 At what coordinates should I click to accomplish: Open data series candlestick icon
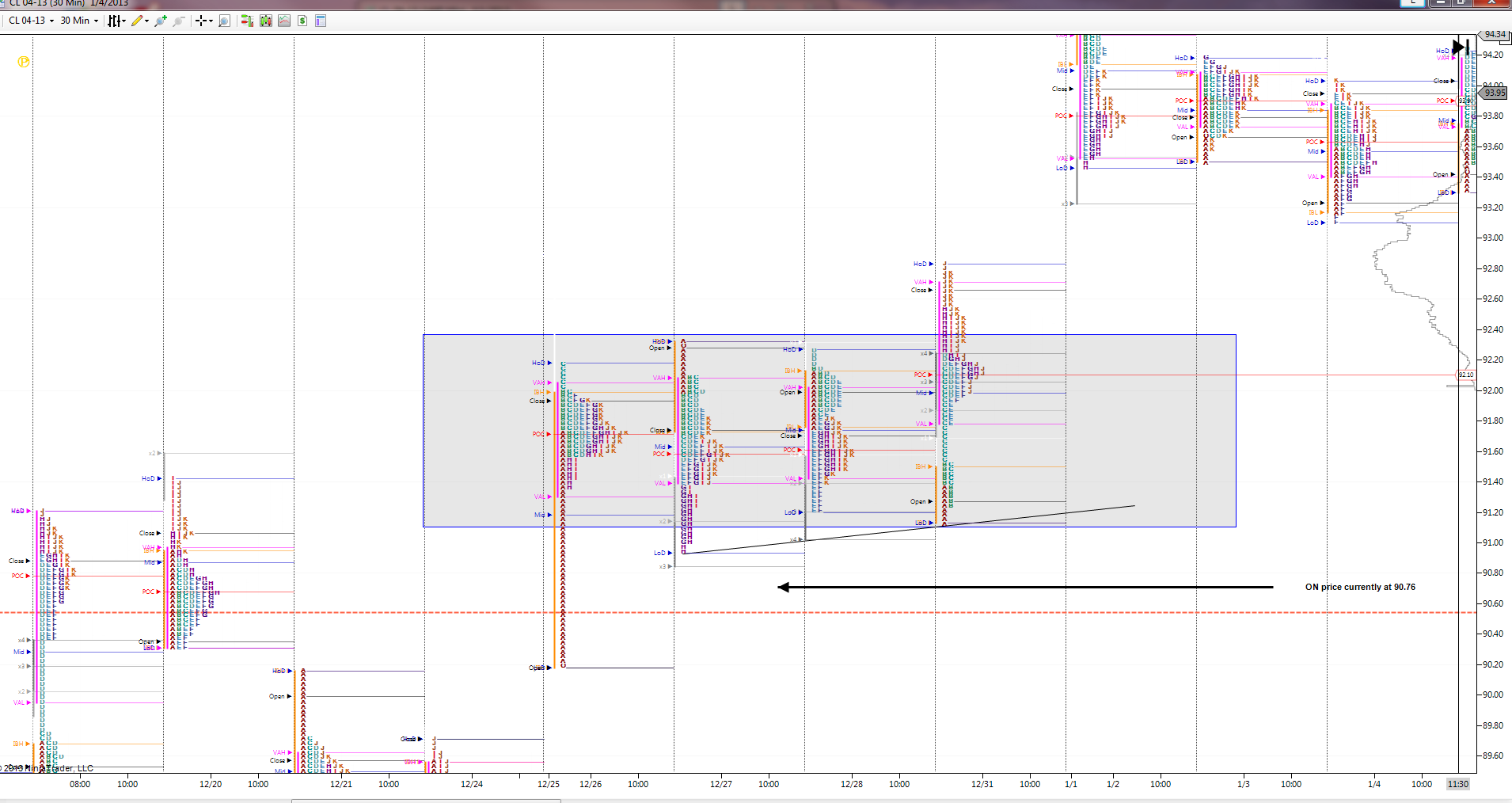266,21
